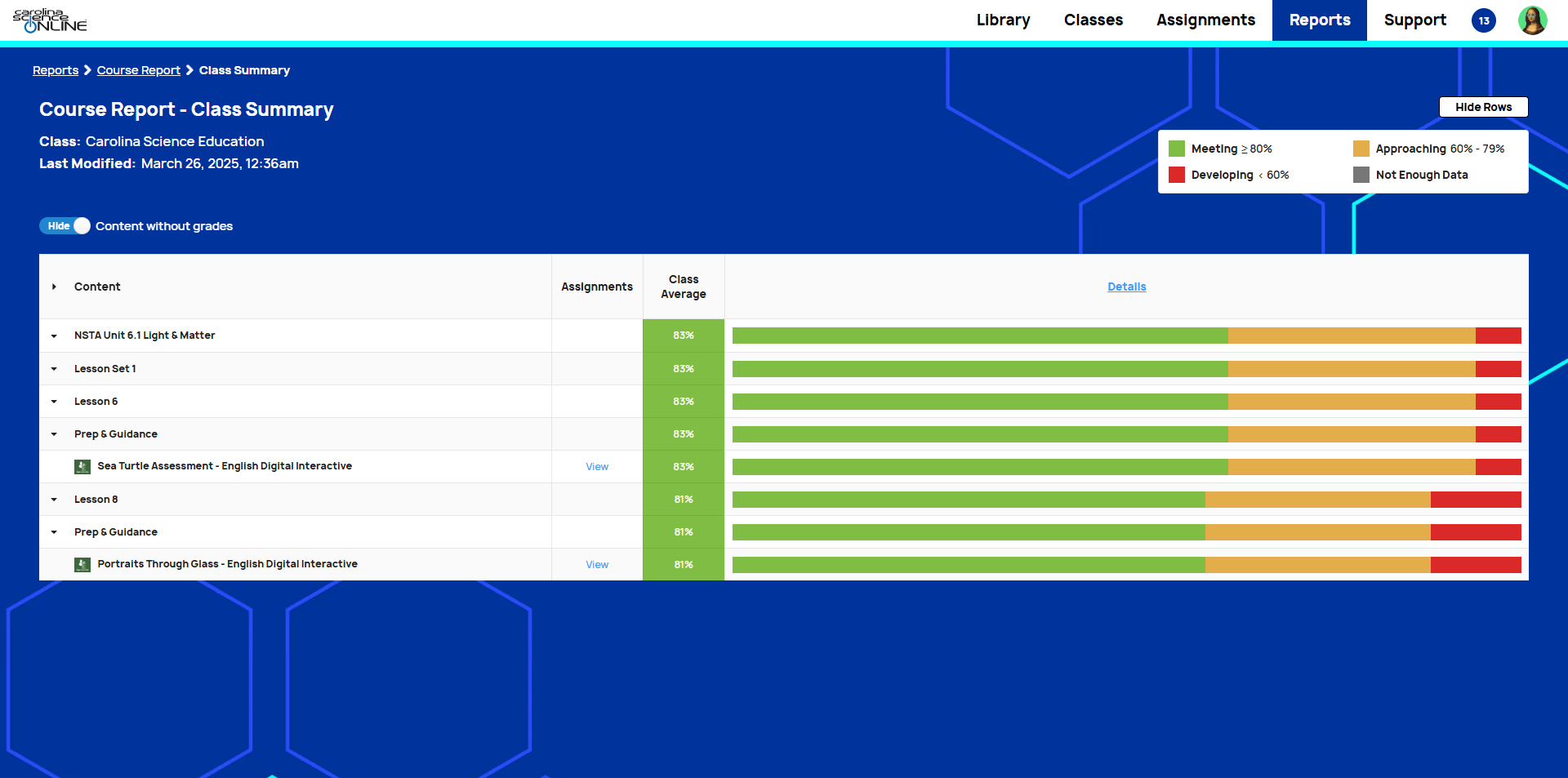
Task: Select the Sea Turtle Assessment row title
Action: 225,466
